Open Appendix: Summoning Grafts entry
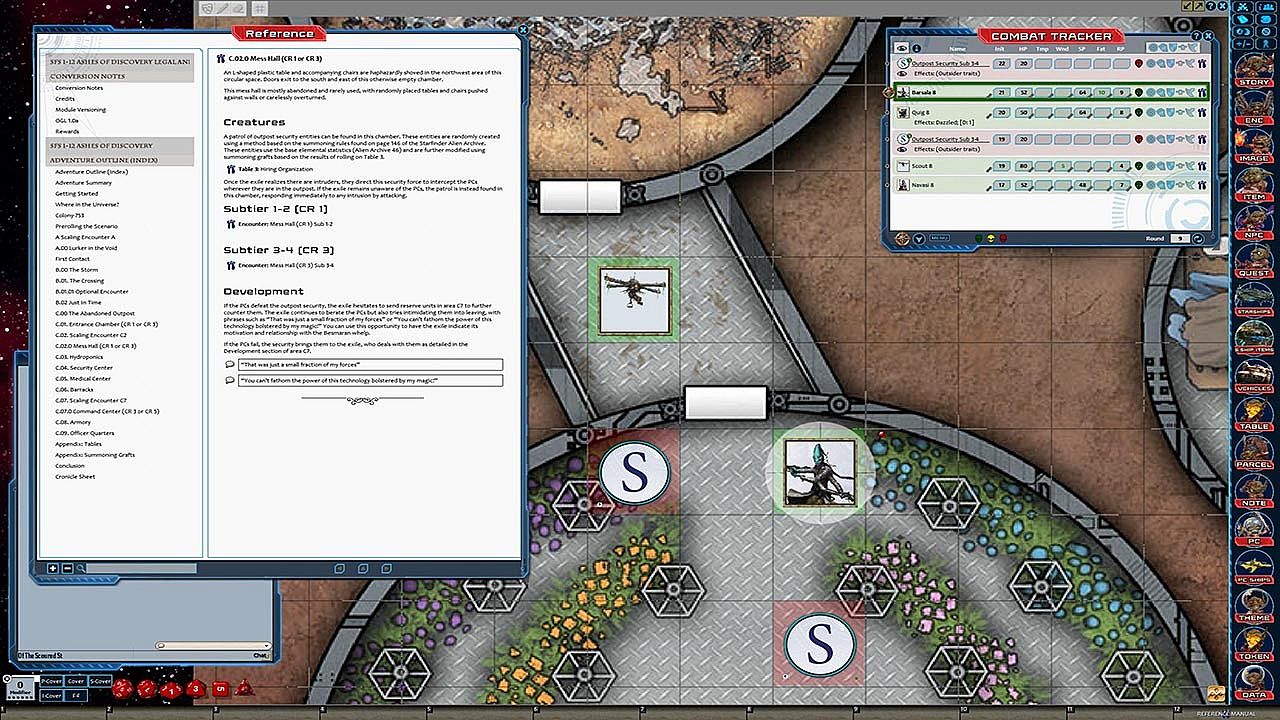This screenshot has width=1280, height=720. [95, 455]
